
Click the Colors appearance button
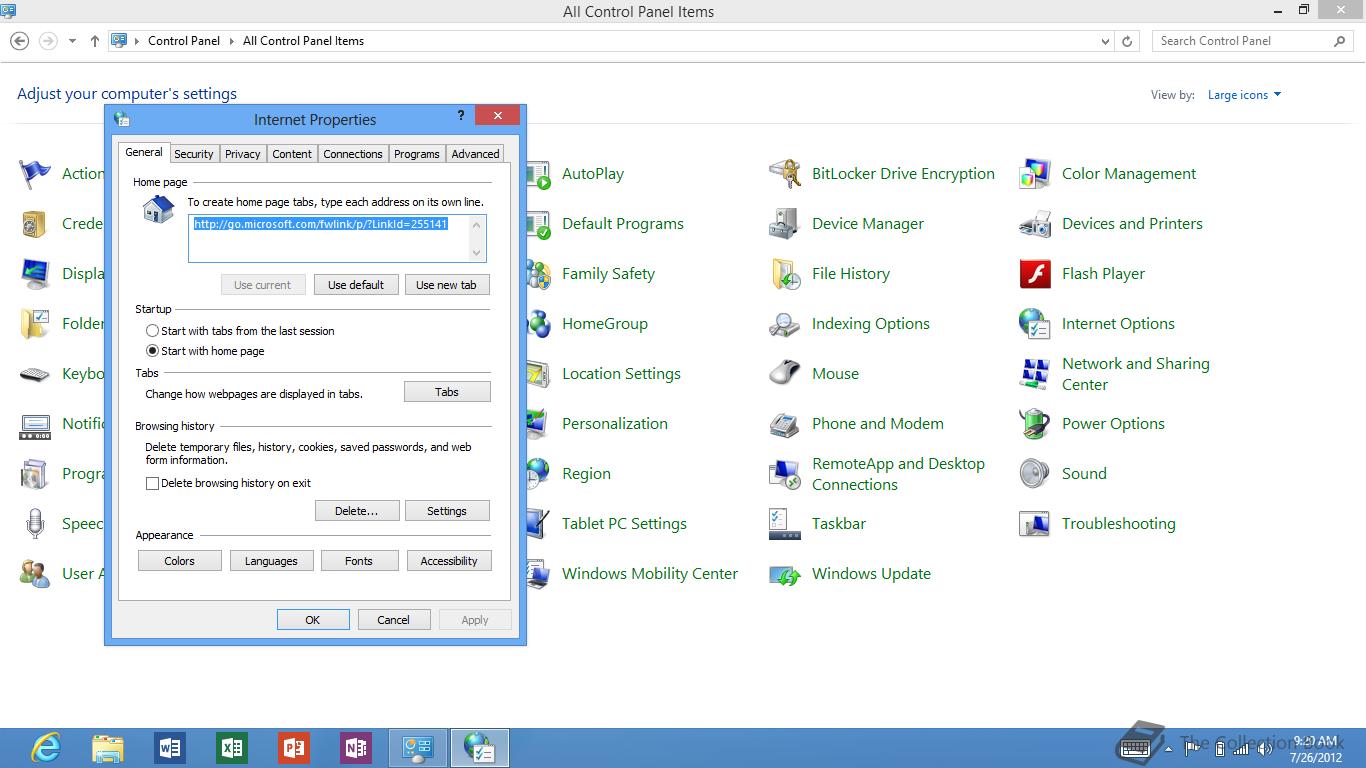tap(180, 561)
